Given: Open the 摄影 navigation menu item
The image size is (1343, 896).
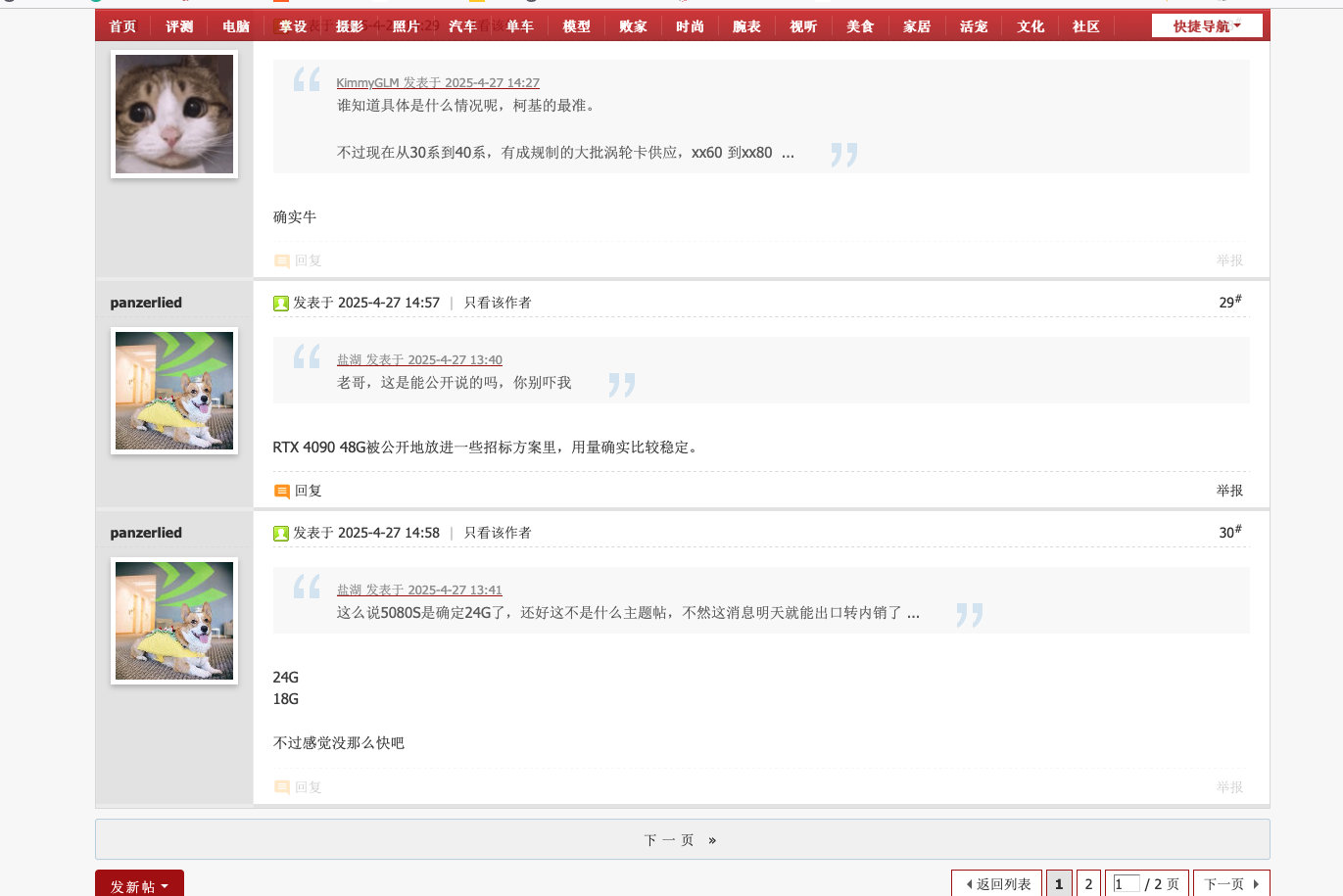Looking at the screenshot, I should pos(350,26).
